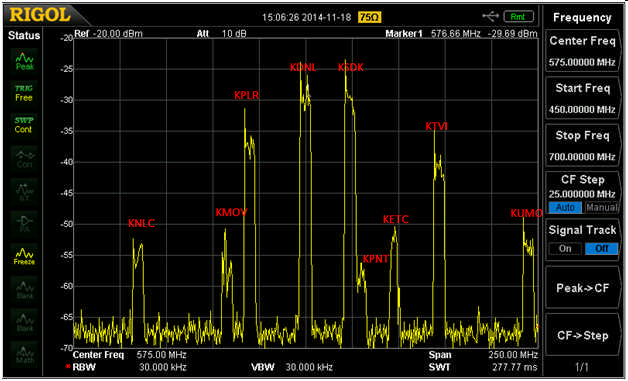The height and width of the screenshot is (381, 628).
Task: Click the KSDK signal peak on trace
Action: [345, 61]
